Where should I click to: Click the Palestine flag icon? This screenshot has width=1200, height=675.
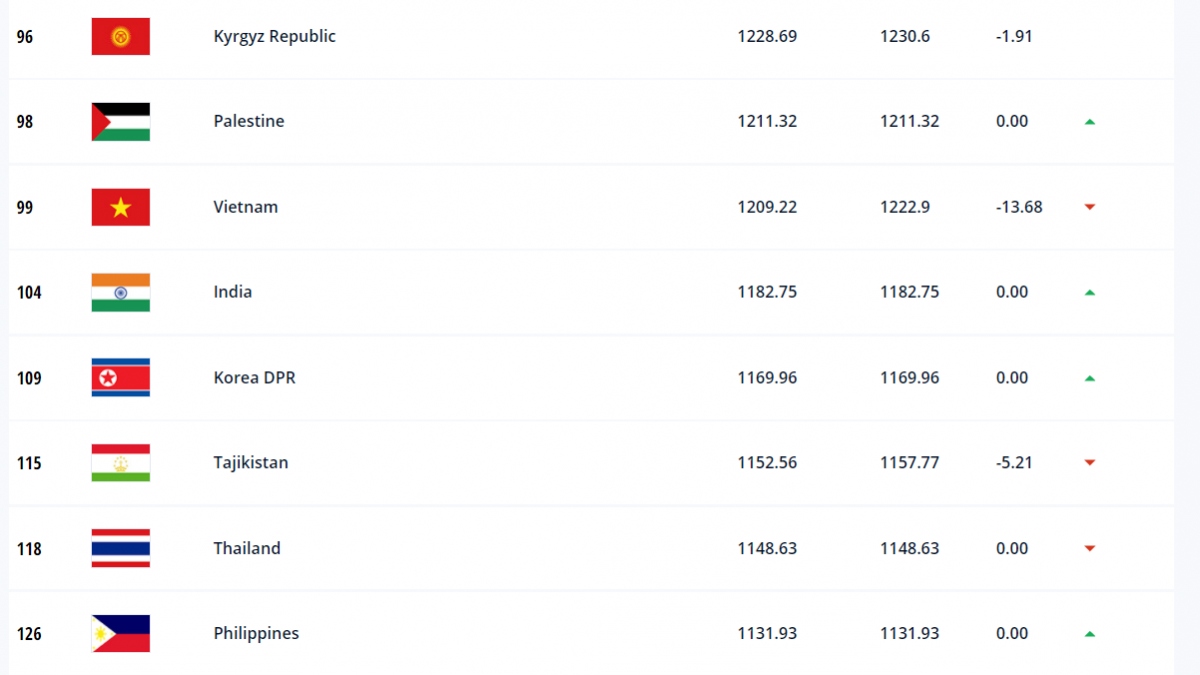click(120, 122)
